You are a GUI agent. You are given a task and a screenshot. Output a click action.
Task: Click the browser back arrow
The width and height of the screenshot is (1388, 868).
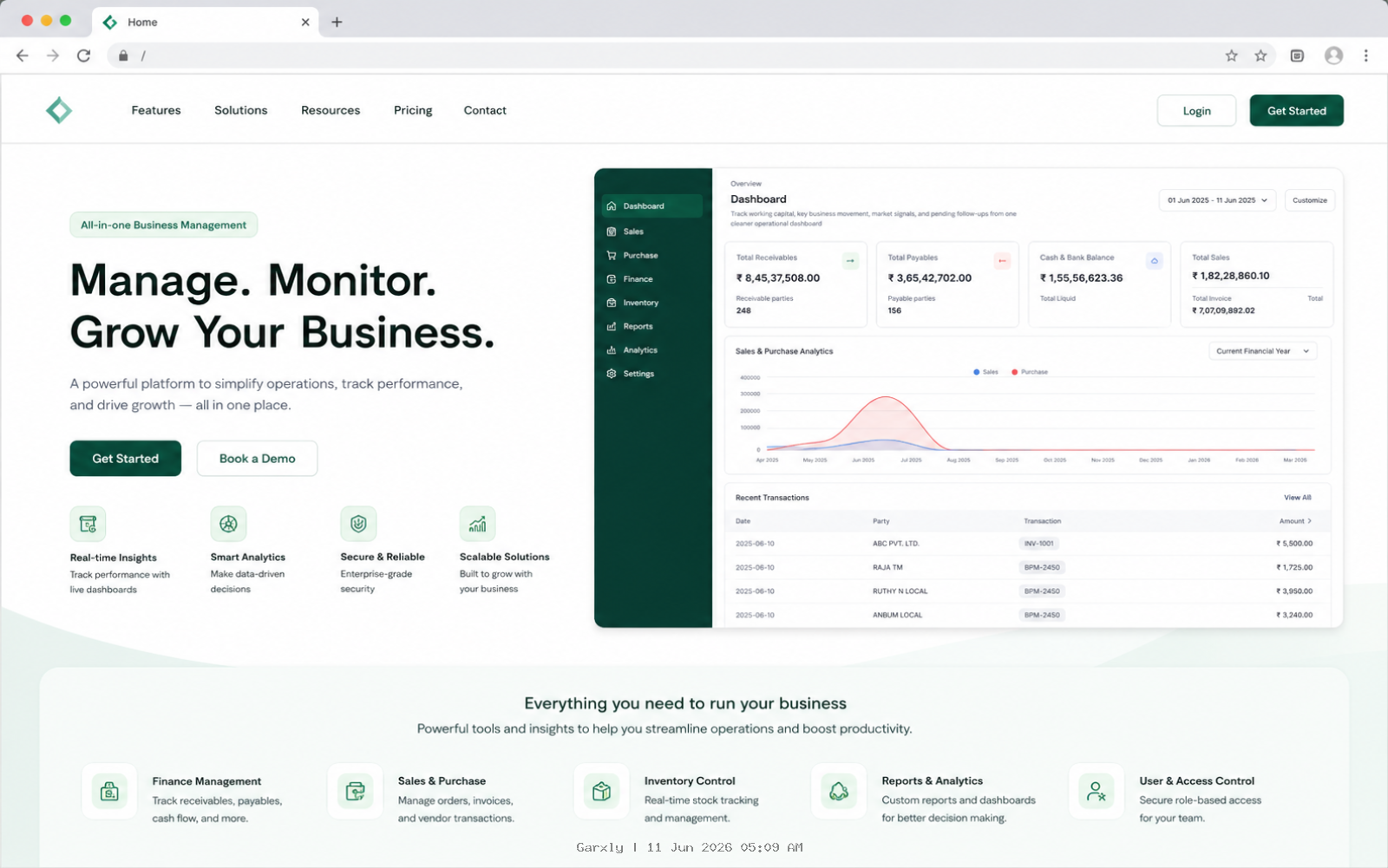(23, 55)
